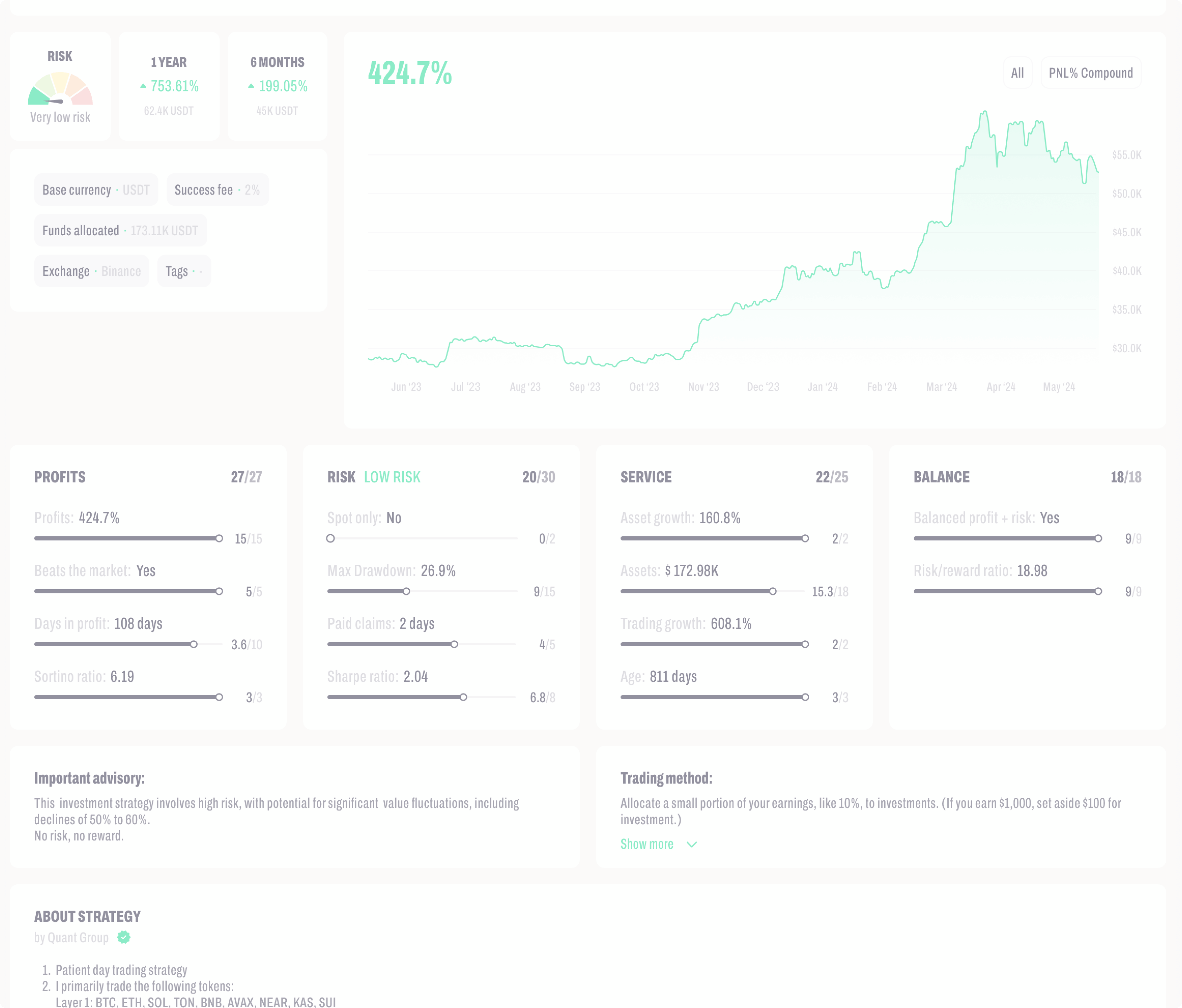The image size is (1182, 1008).
Task: Click the Sortino ratio slider handle
Action: point(219,697)
